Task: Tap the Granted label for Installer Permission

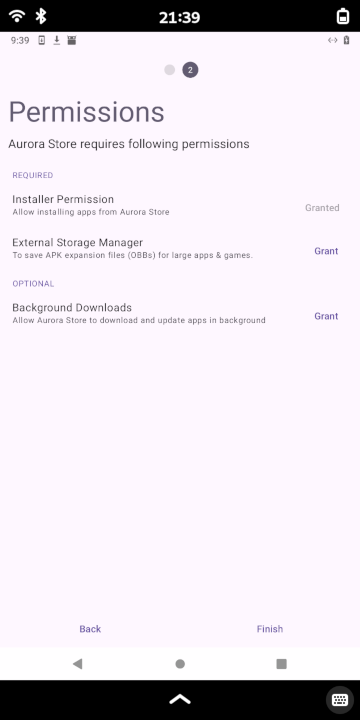Action: [x=322, y=208]
